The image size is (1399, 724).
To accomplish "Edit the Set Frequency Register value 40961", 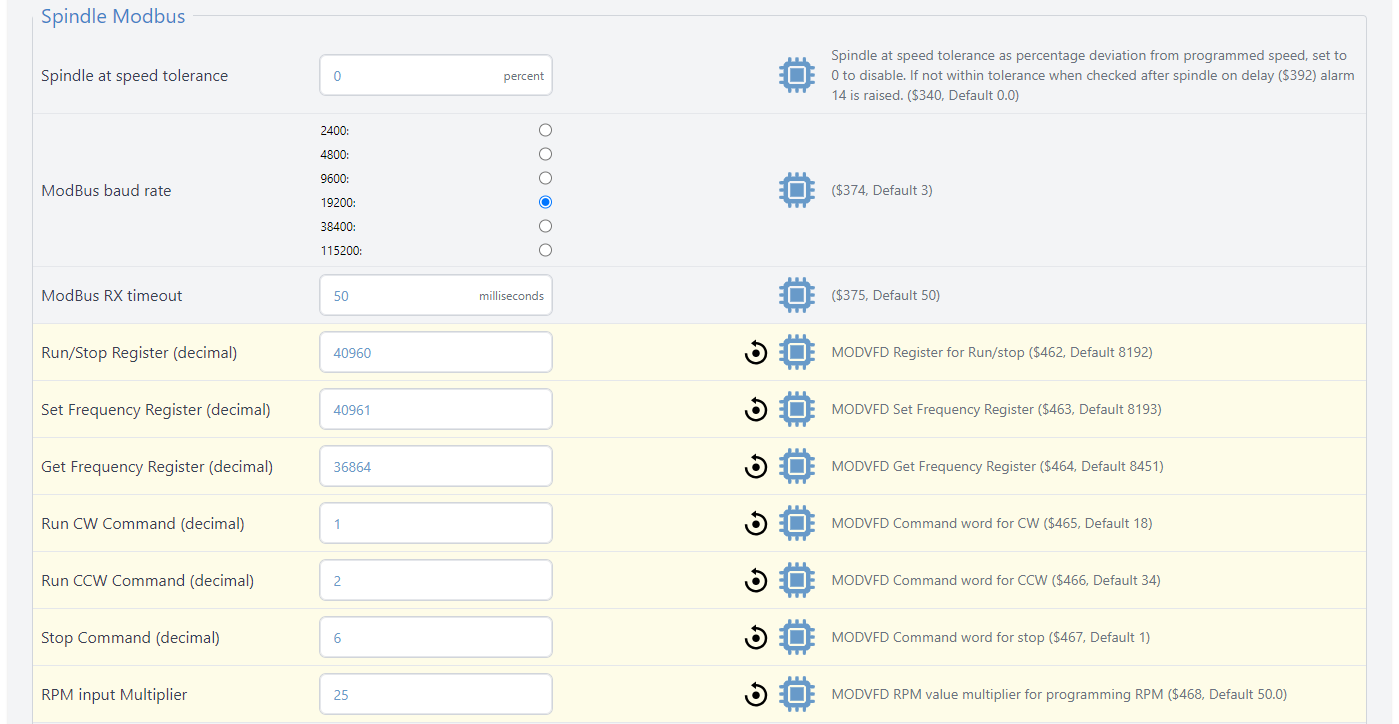I will tap(436, 409).
